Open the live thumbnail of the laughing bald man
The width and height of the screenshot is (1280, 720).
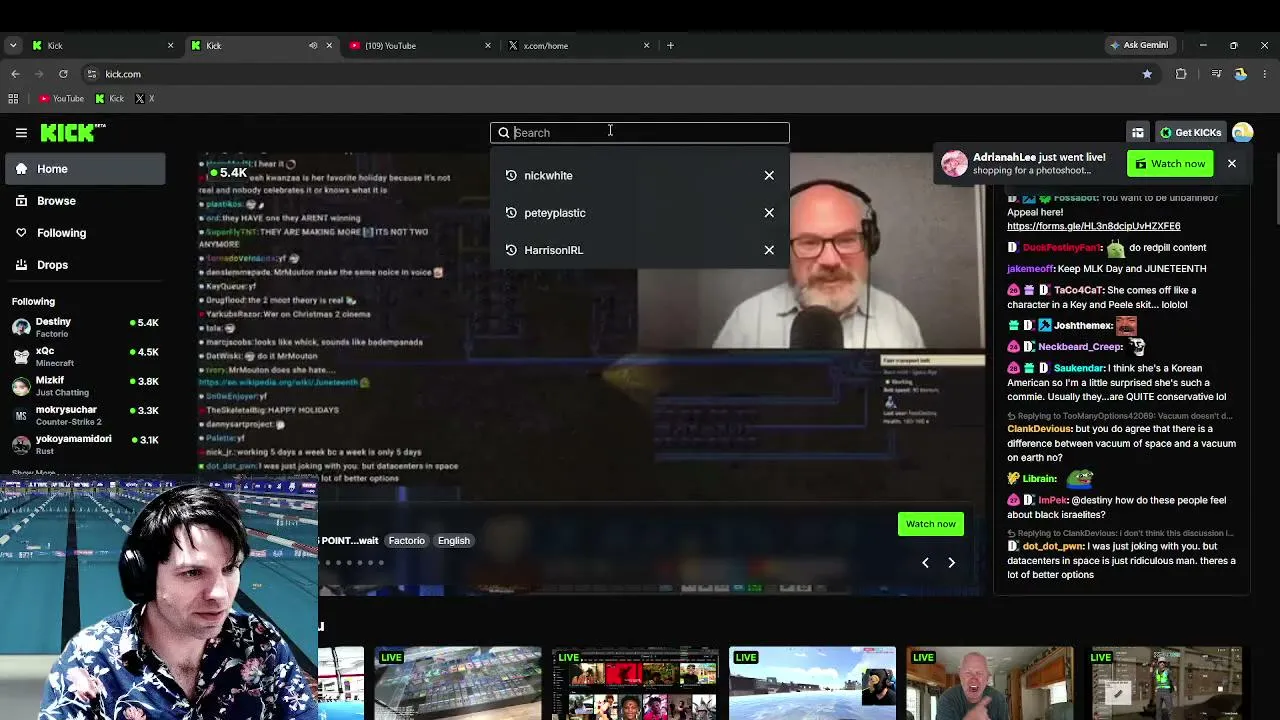pos(990,683)
